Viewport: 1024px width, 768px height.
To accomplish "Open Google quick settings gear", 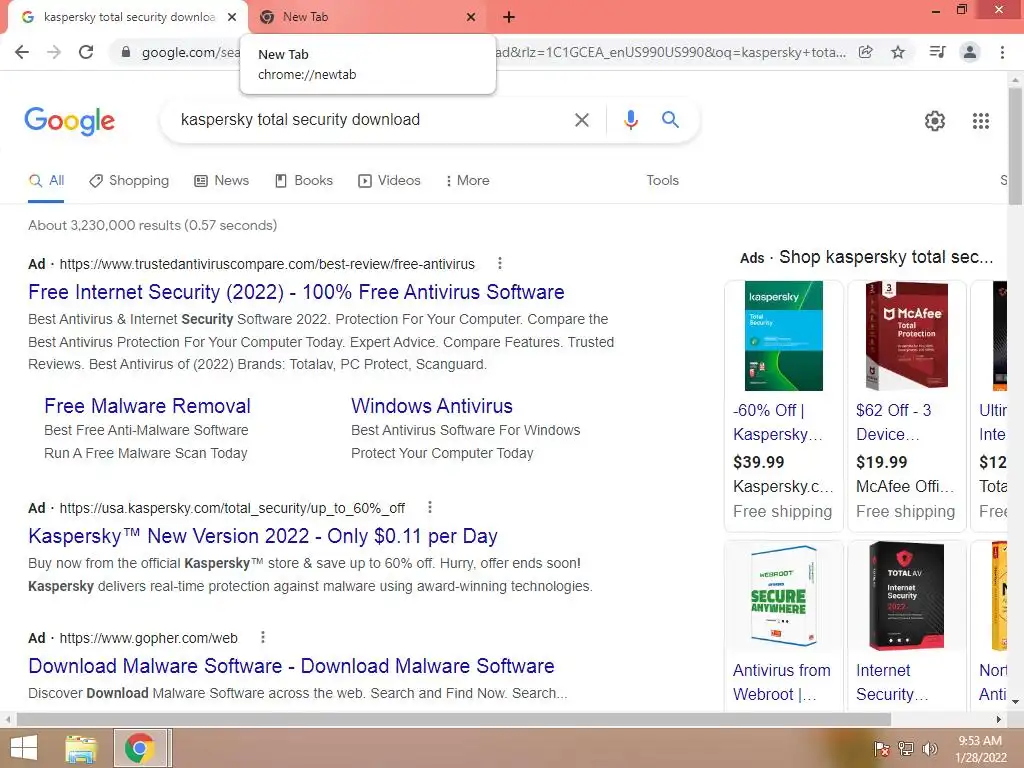I will [x=935, y=121].
